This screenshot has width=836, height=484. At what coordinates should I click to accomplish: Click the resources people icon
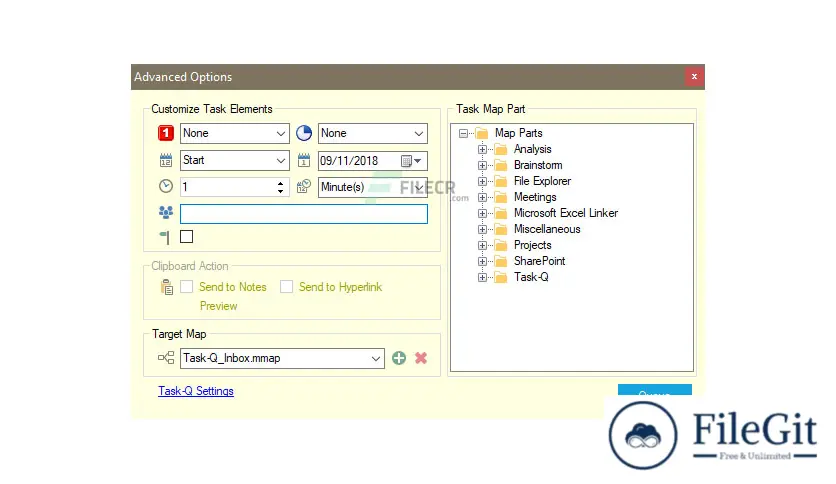pyautogui.click(x=166, y=213)
